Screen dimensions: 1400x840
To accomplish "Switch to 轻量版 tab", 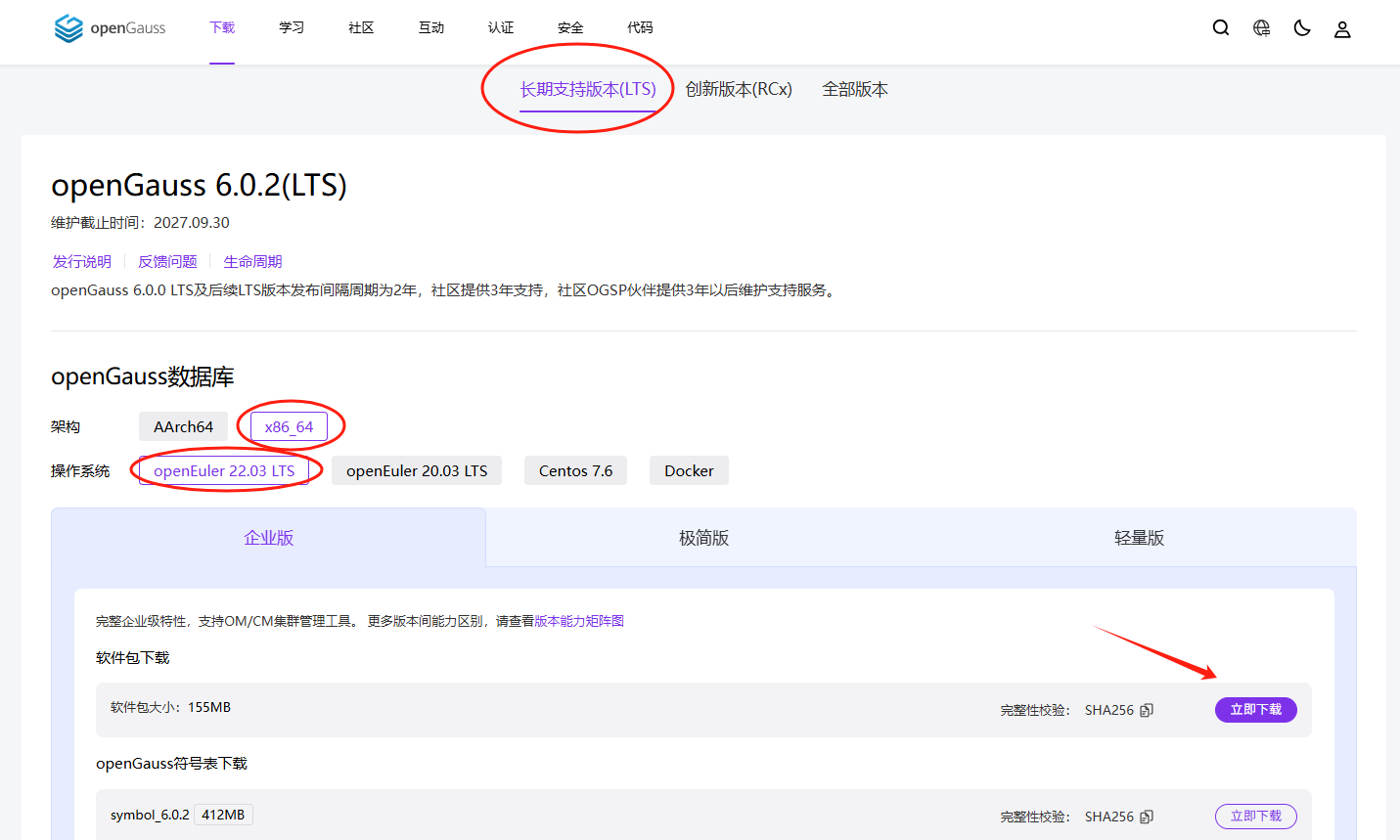I will coord(1139,538).
